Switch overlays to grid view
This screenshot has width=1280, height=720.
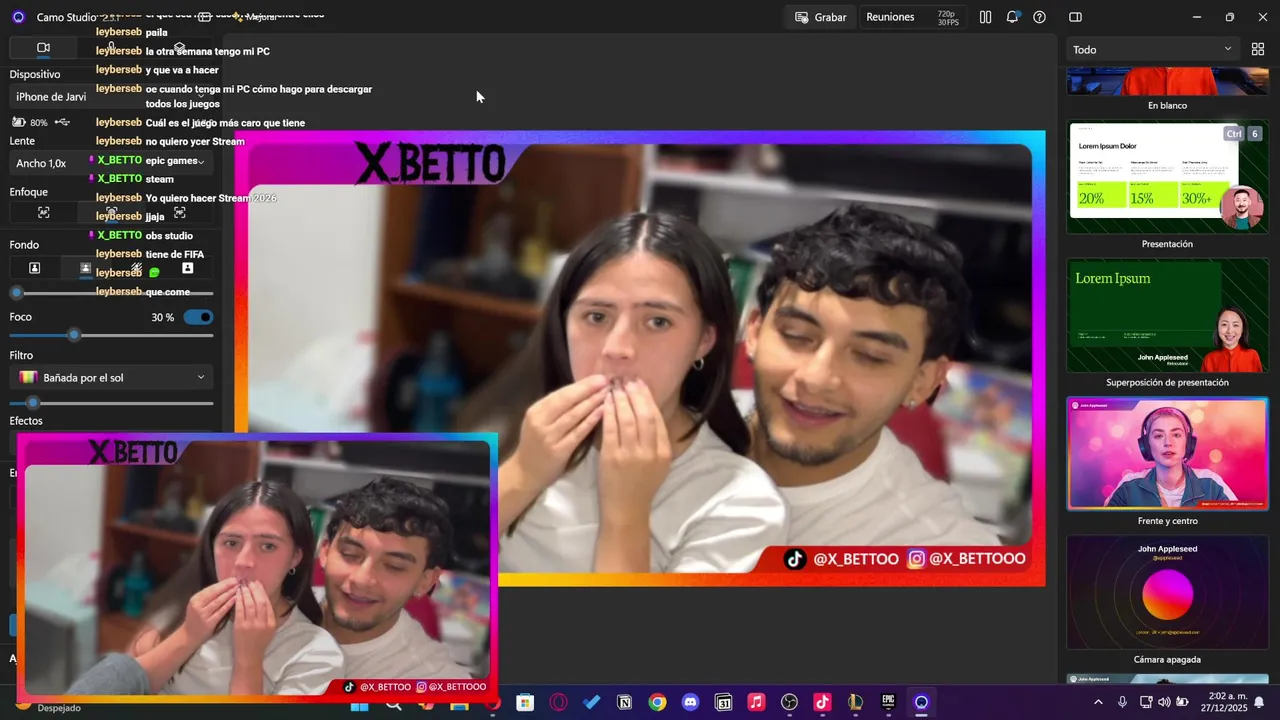pyautogui.click(x=1258, y=49)
